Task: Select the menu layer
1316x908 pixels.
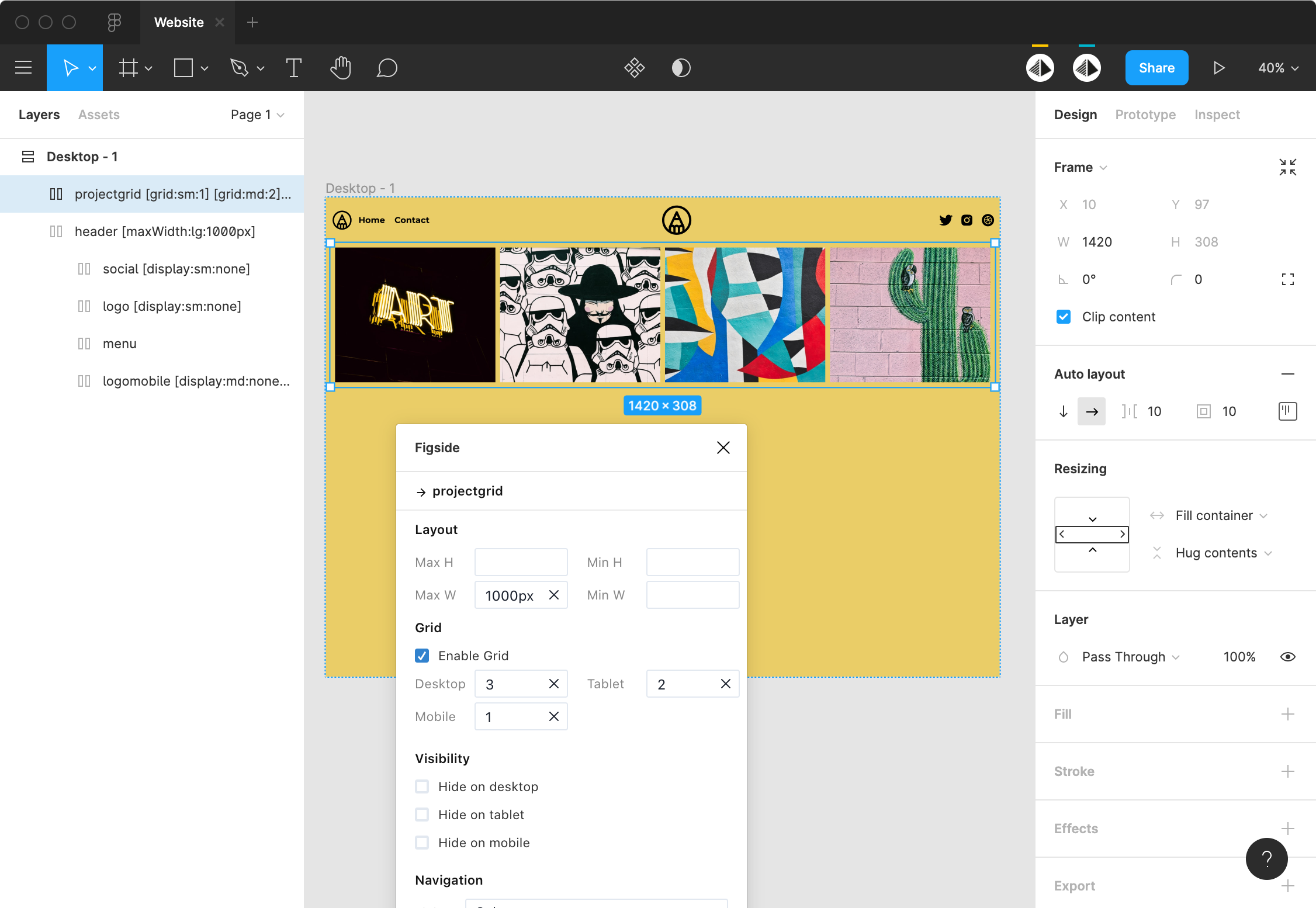Action: tap(152, 344)
